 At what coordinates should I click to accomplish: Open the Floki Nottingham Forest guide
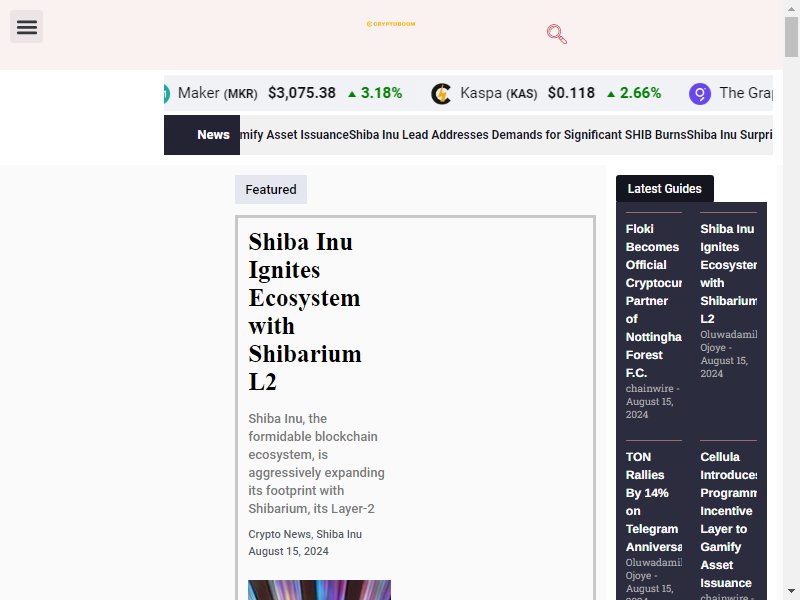pos(654,301)
